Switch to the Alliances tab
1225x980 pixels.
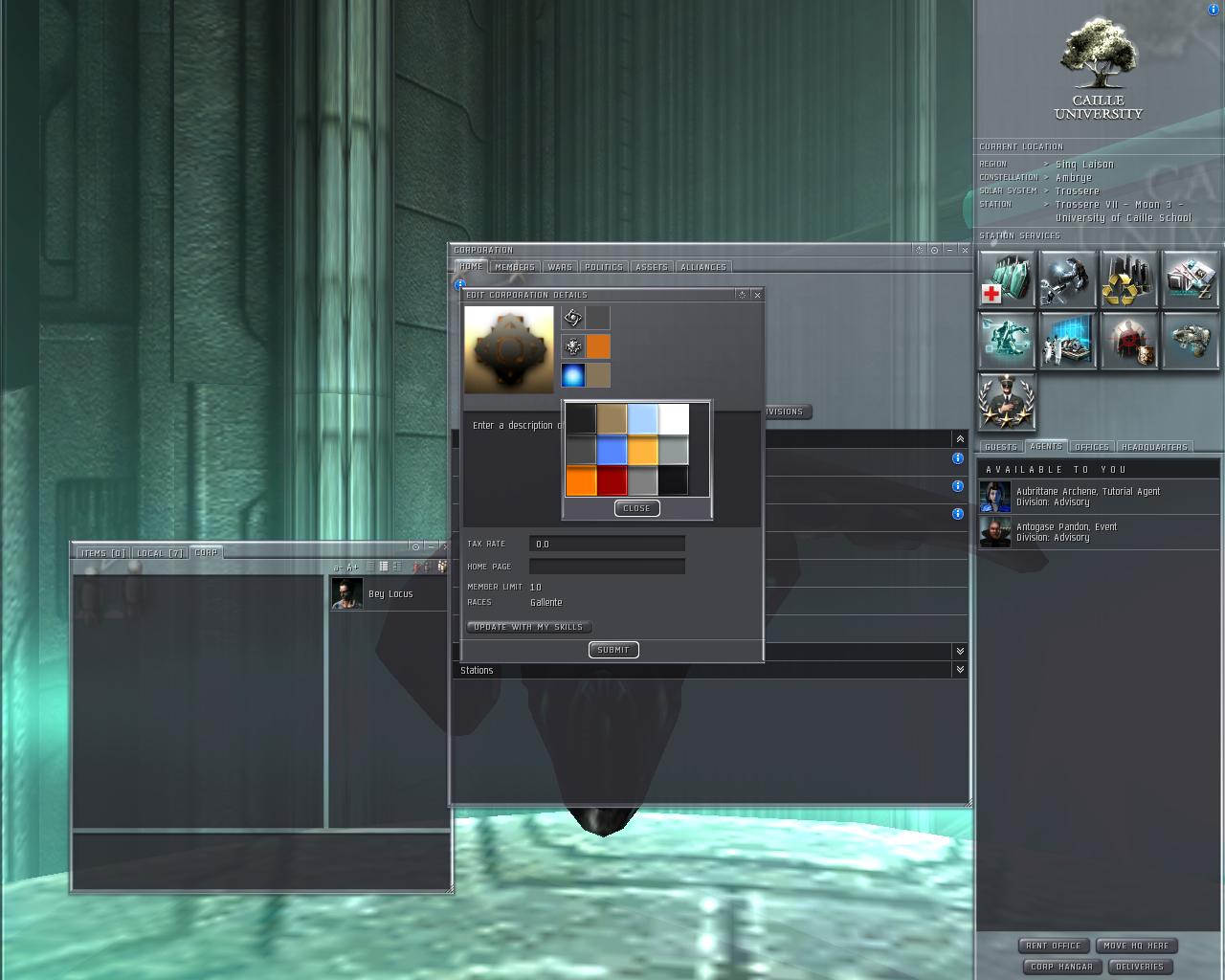coord(703,267)
